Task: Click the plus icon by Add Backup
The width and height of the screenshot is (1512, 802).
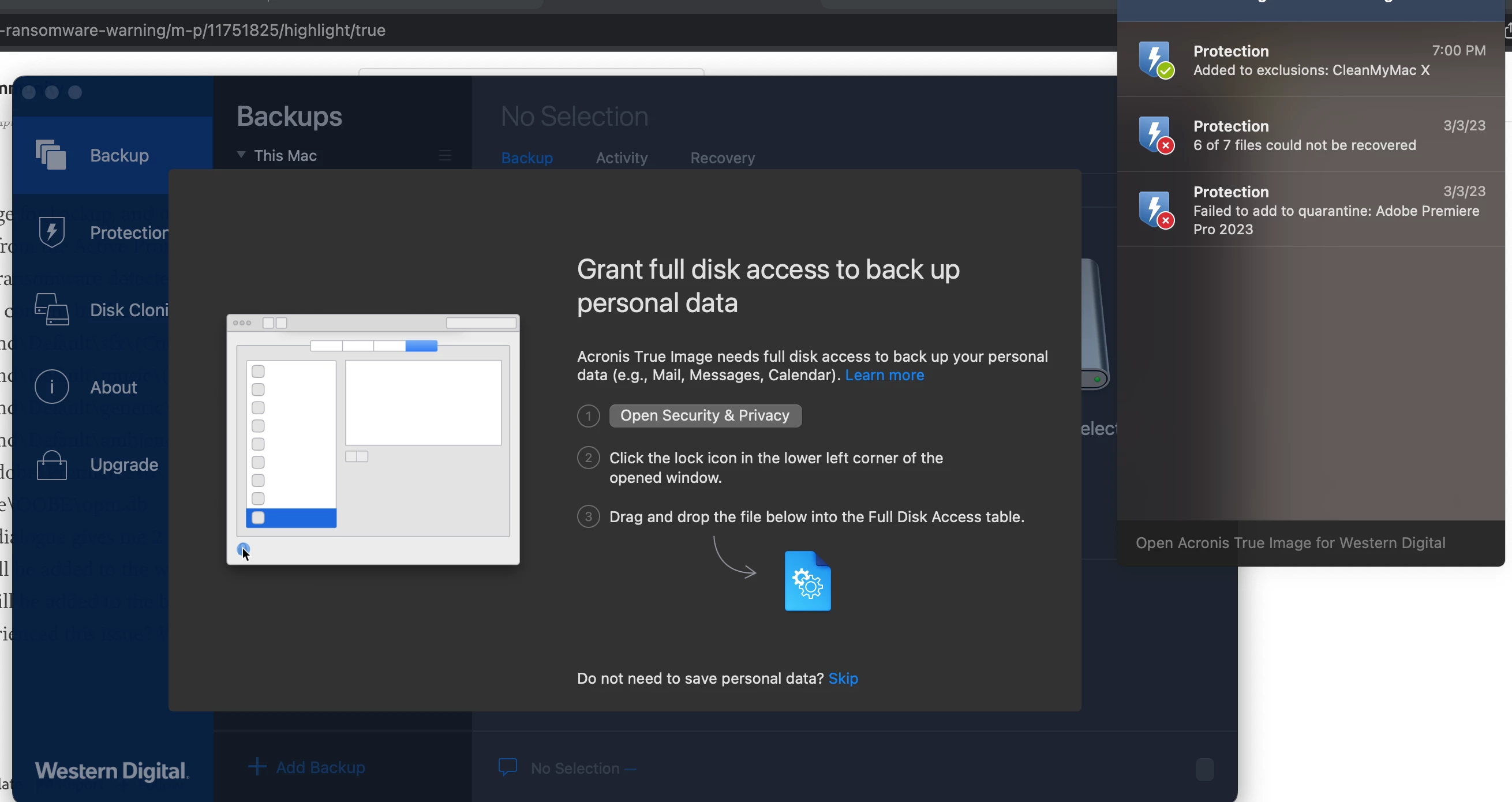Action: (257, 766)
